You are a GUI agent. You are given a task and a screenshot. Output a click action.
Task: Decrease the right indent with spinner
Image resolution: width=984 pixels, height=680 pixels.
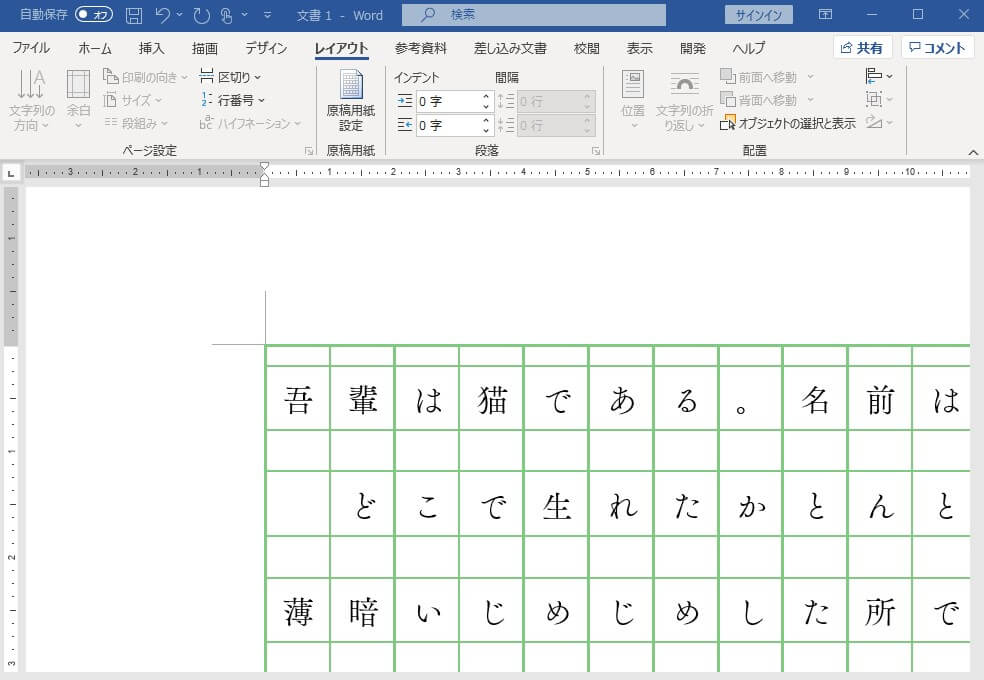click(x=486, y=130)
